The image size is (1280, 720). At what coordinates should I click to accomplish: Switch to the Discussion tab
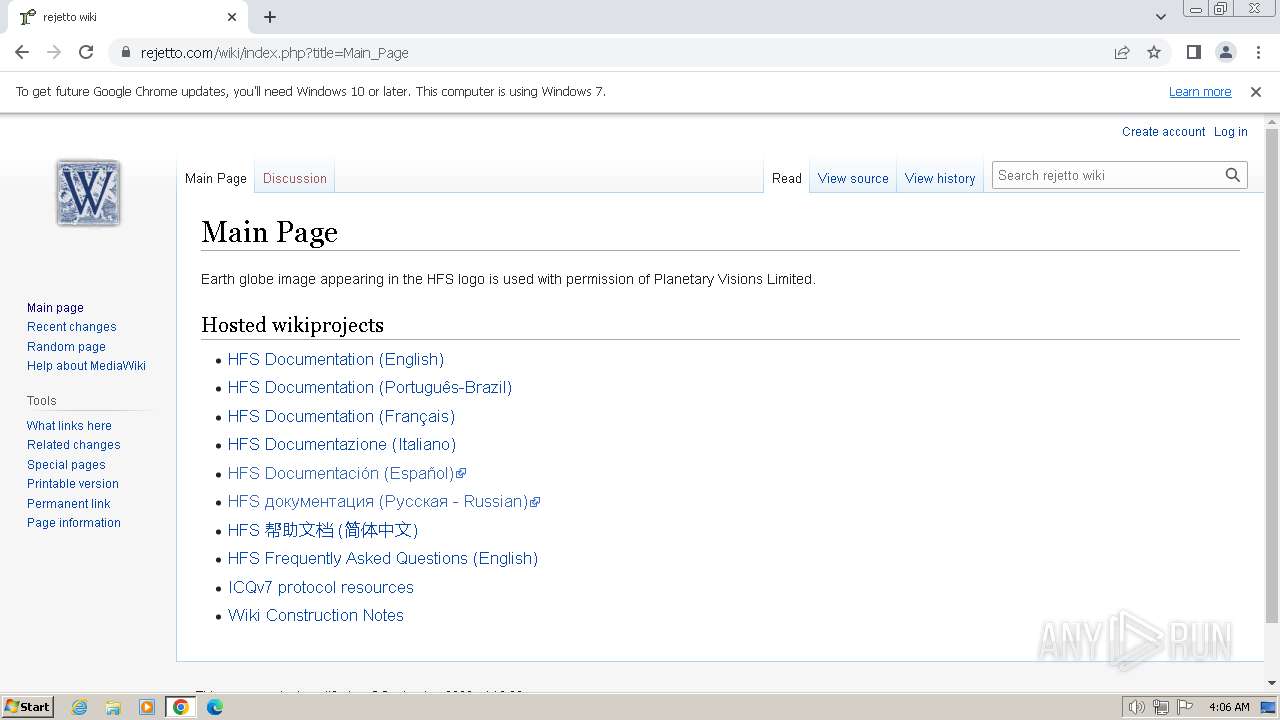click(x=295, y=178)
